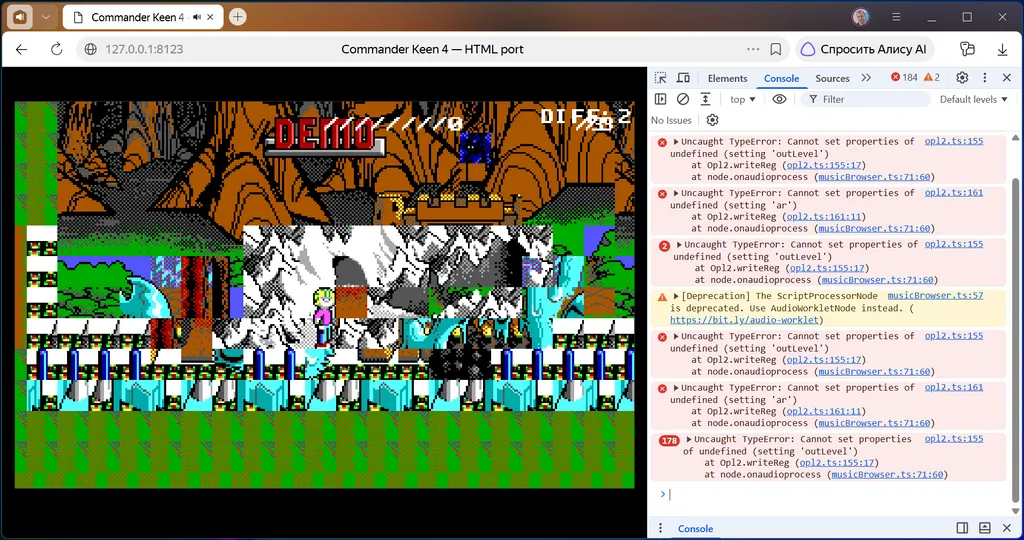Screen dimensions: 1024x540
Task: Click the preserve log download icon
Action: point(705,99)
